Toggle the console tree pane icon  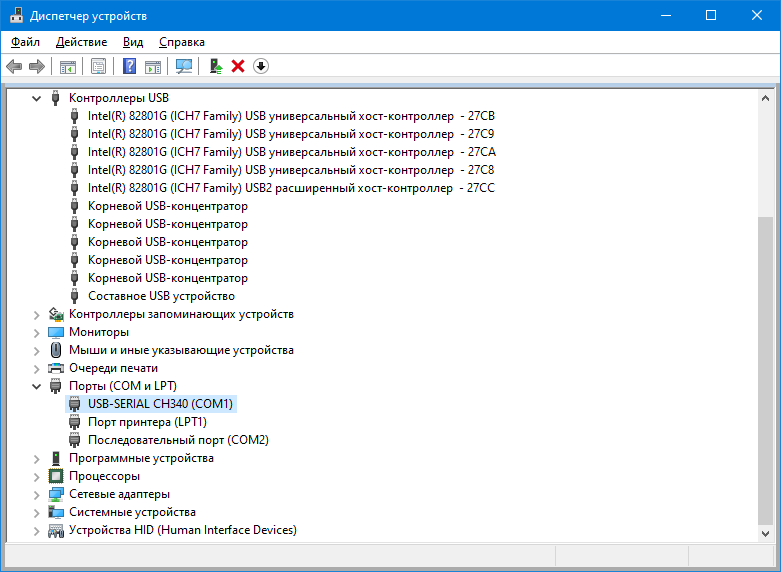68,66
